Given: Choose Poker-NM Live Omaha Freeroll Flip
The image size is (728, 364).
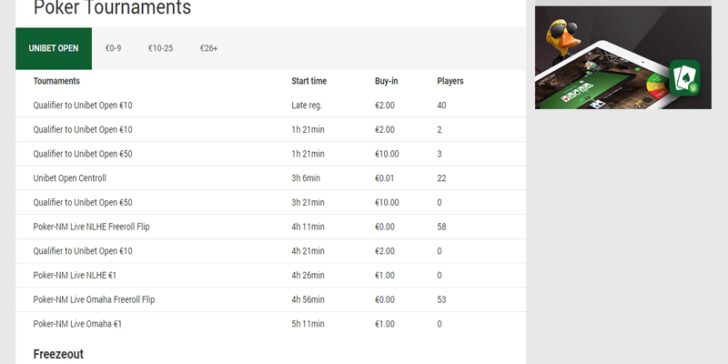Looking at the screenshot, I should pyautogui.click(x=271, y=299).
